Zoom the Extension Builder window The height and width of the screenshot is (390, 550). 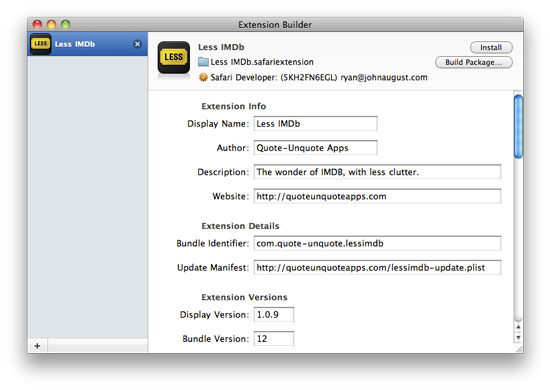66,24
